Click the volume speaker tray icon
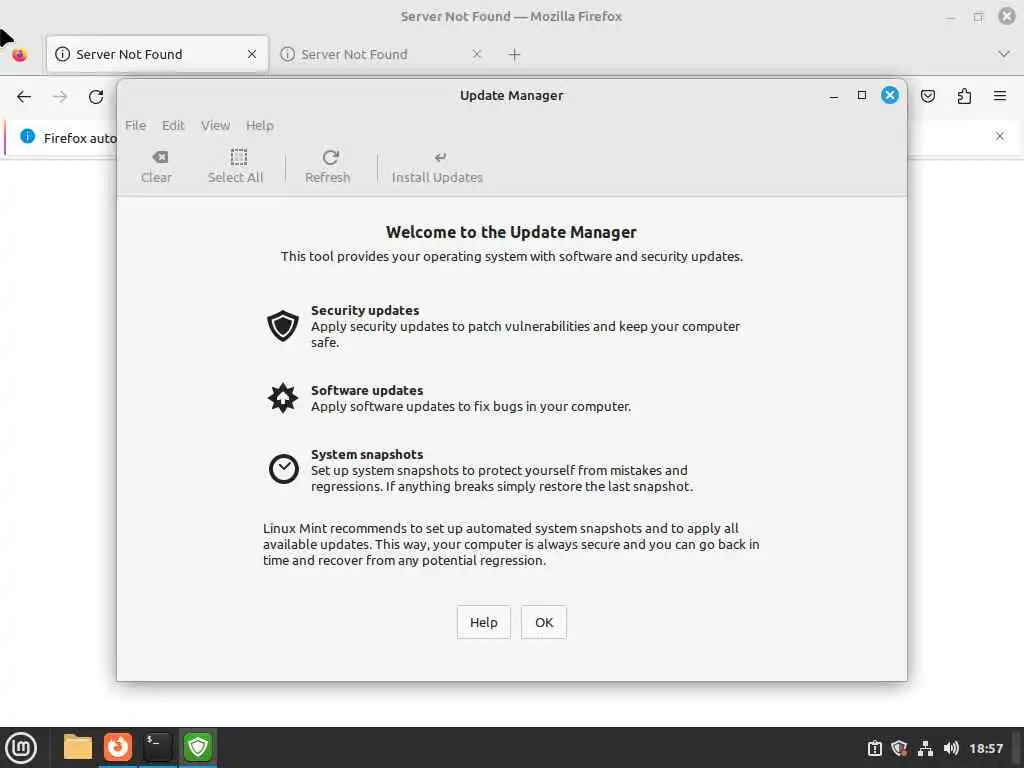 point(952,748)
